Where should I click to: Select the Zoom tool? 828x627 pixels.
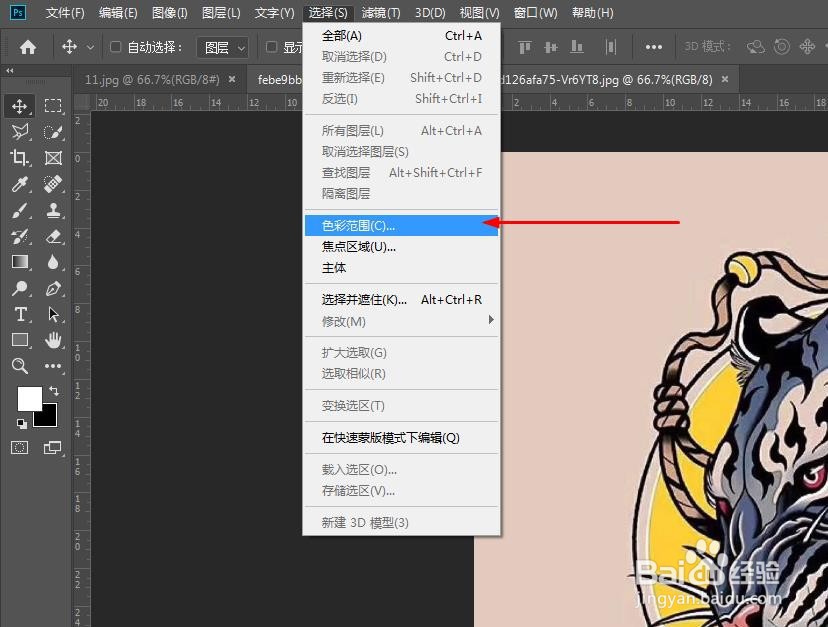[x=20, y=366]
